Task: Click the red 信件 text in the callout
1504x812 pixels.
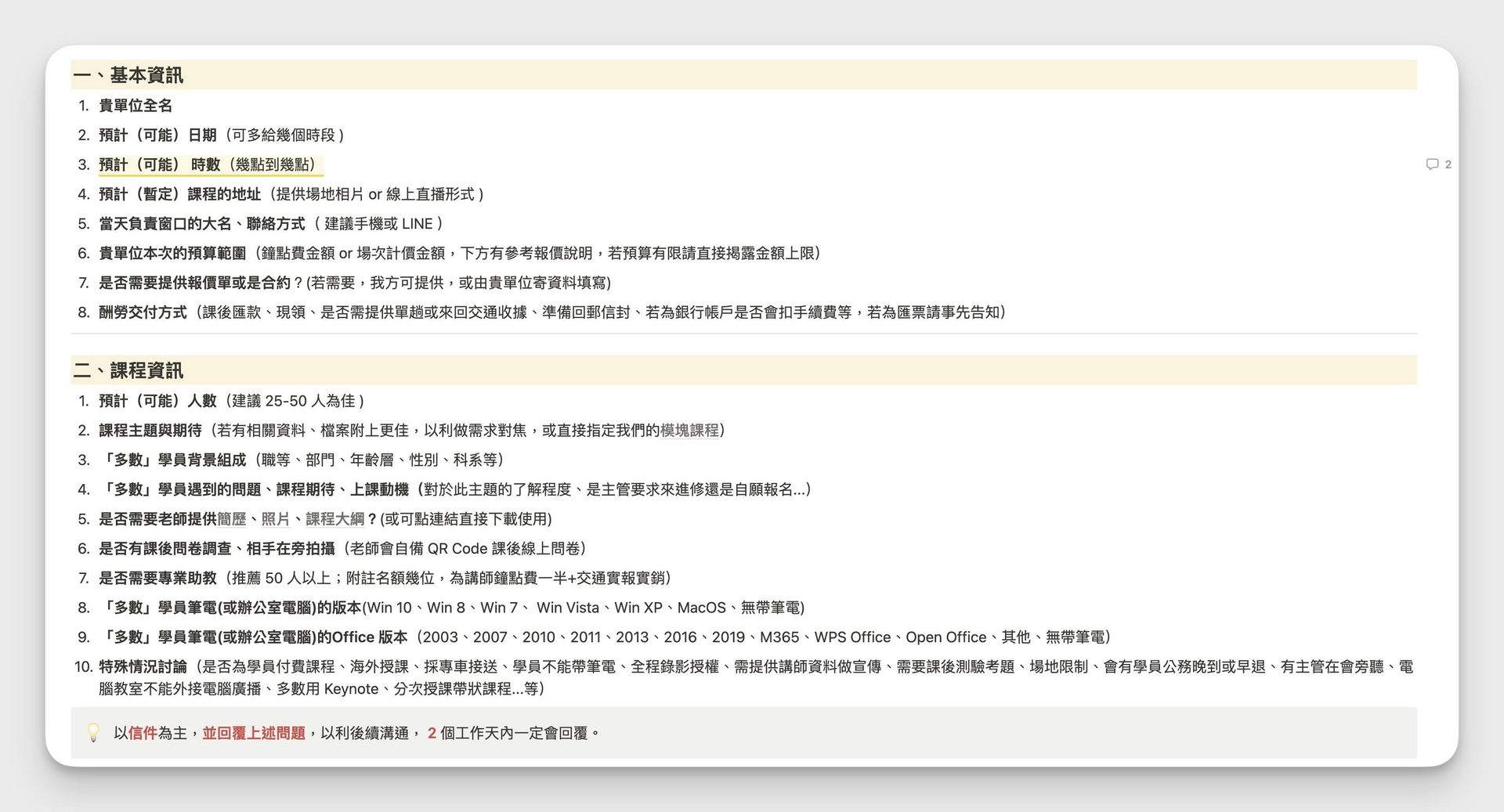Action: (143, 733)
